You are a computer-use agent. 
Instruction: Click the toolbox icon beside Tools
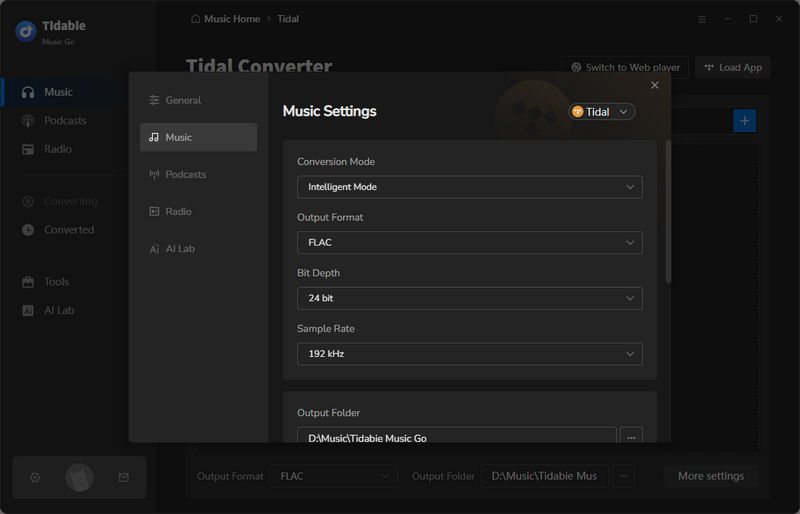[x=28, y=282]
